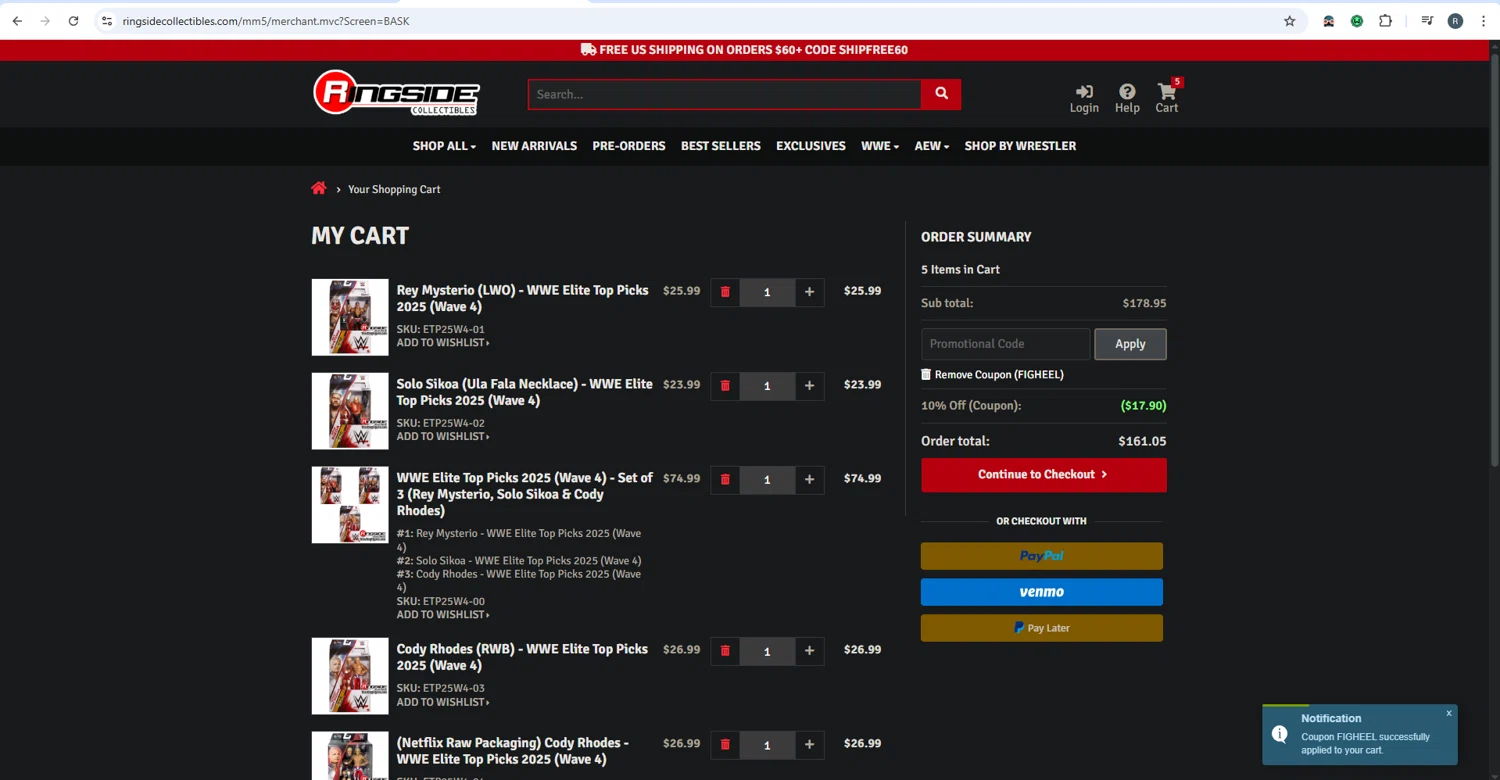1500x780 pixels.
Task: Add Set of 3 to wishlist
Action: pyautogui.click(x=443, y=615)
